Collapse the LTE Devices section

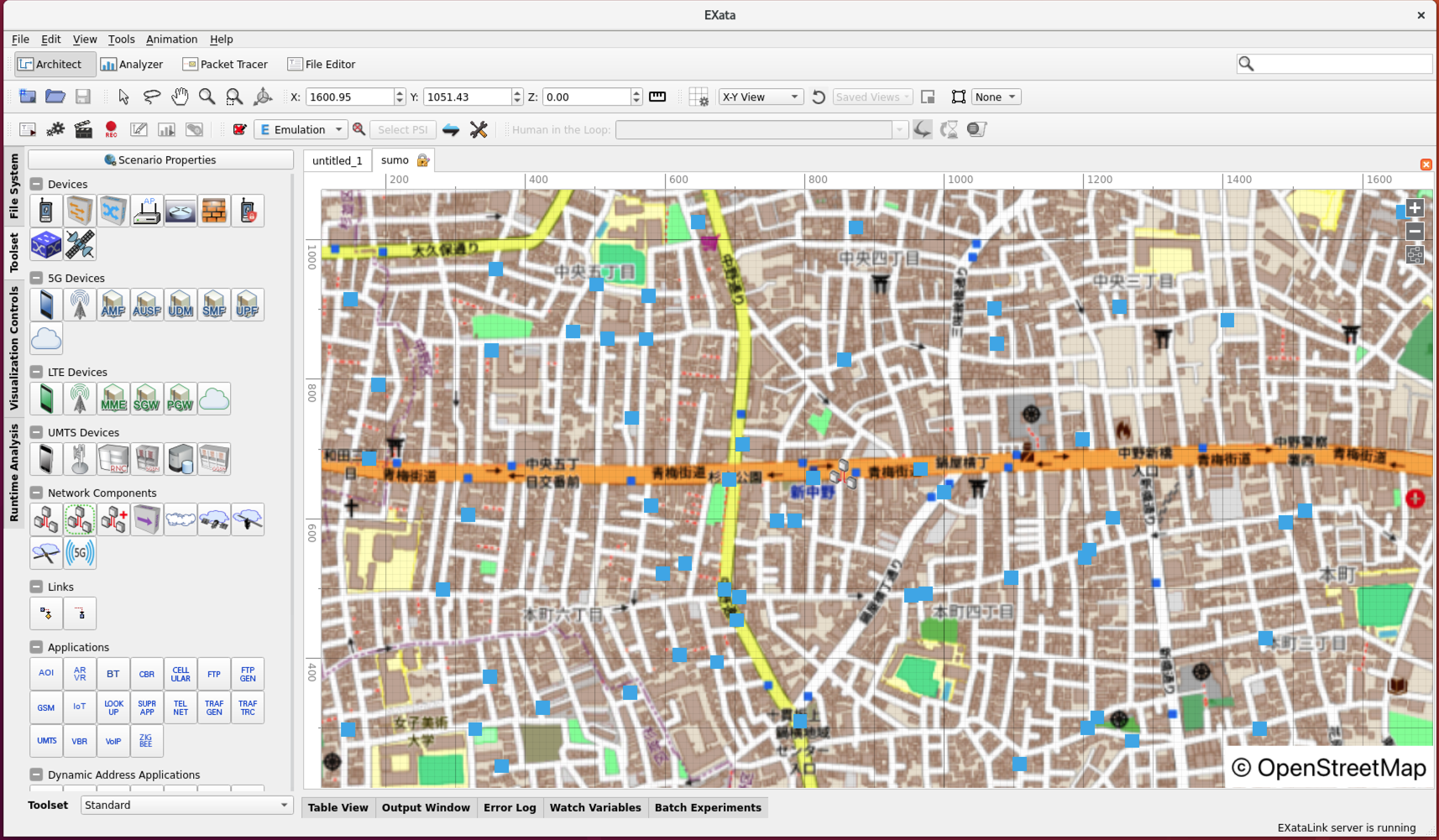pyautogui.click(x=36, y=372)
